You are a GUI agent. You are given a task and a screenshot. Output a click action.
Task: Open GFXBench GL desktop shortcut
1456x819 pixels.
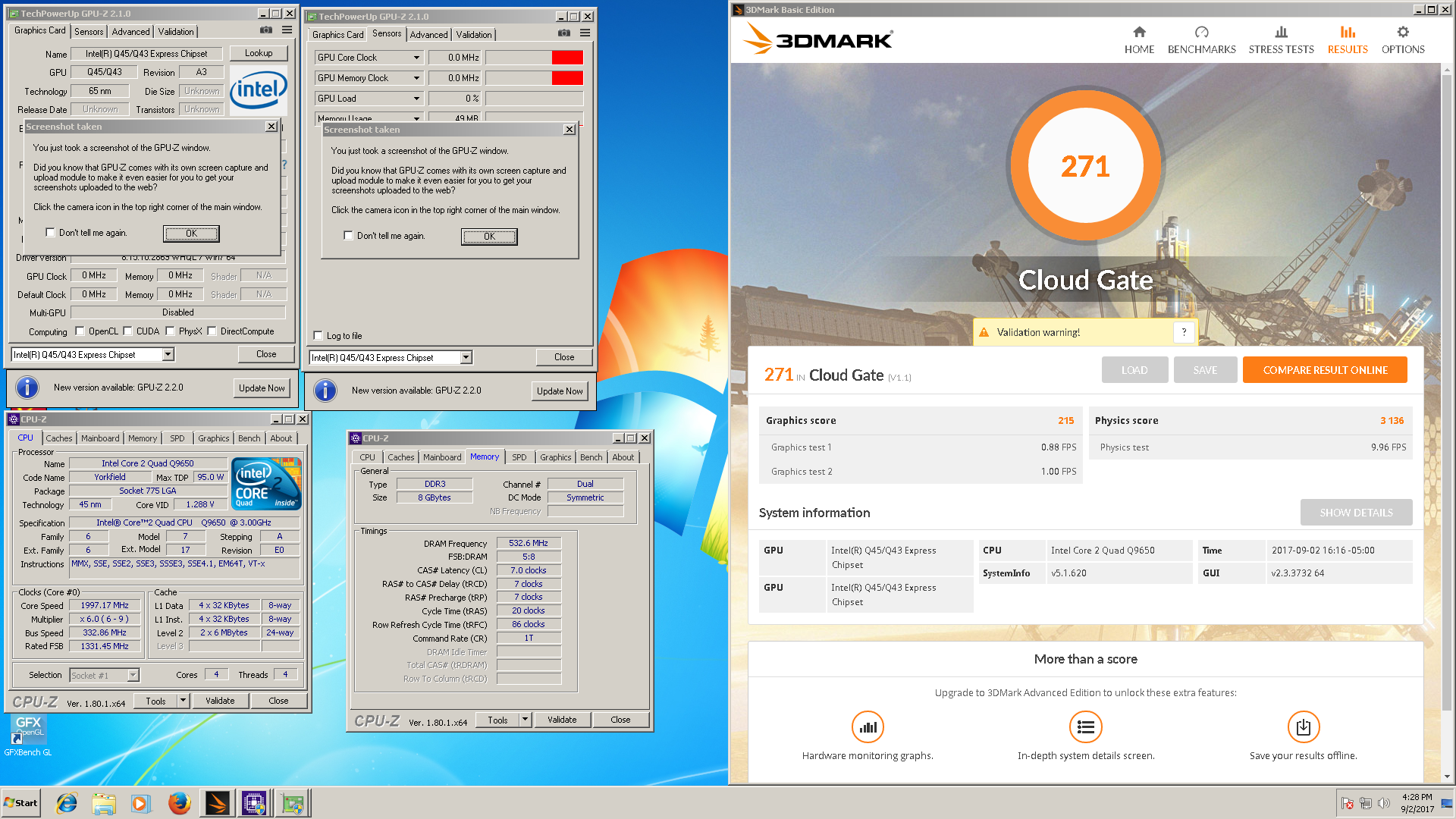tap(28, 734)
